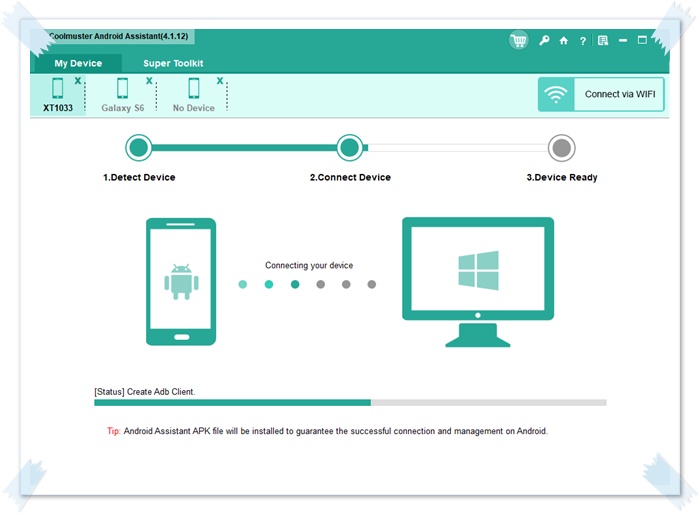The height and width of the screenshot is (514, 699).
Task: Click the '3.Device Ready' label
Action: (x=562, y=177)
